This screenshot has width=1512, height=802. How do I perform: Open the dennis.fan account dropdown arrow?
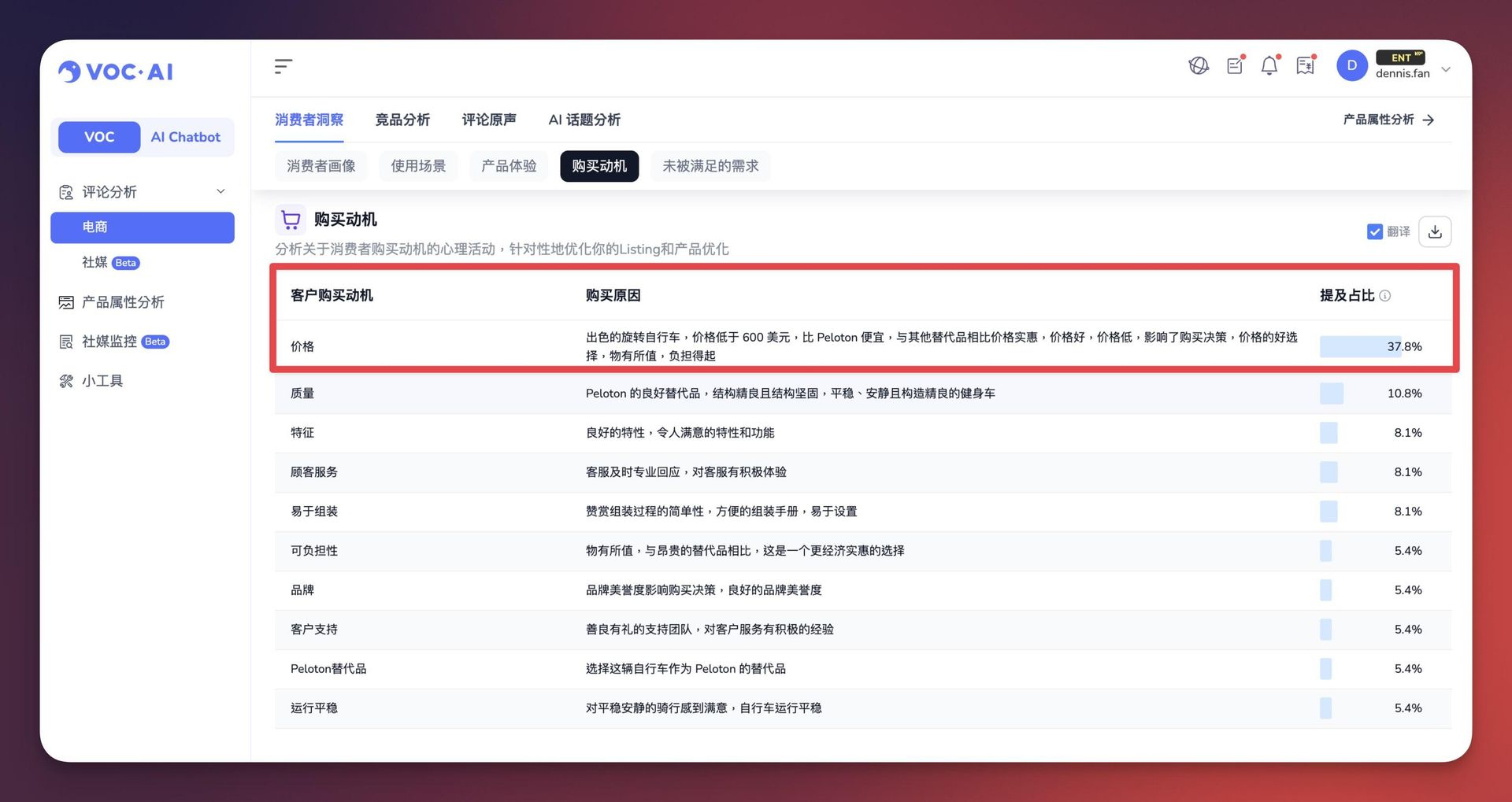tap(1446, 69)
